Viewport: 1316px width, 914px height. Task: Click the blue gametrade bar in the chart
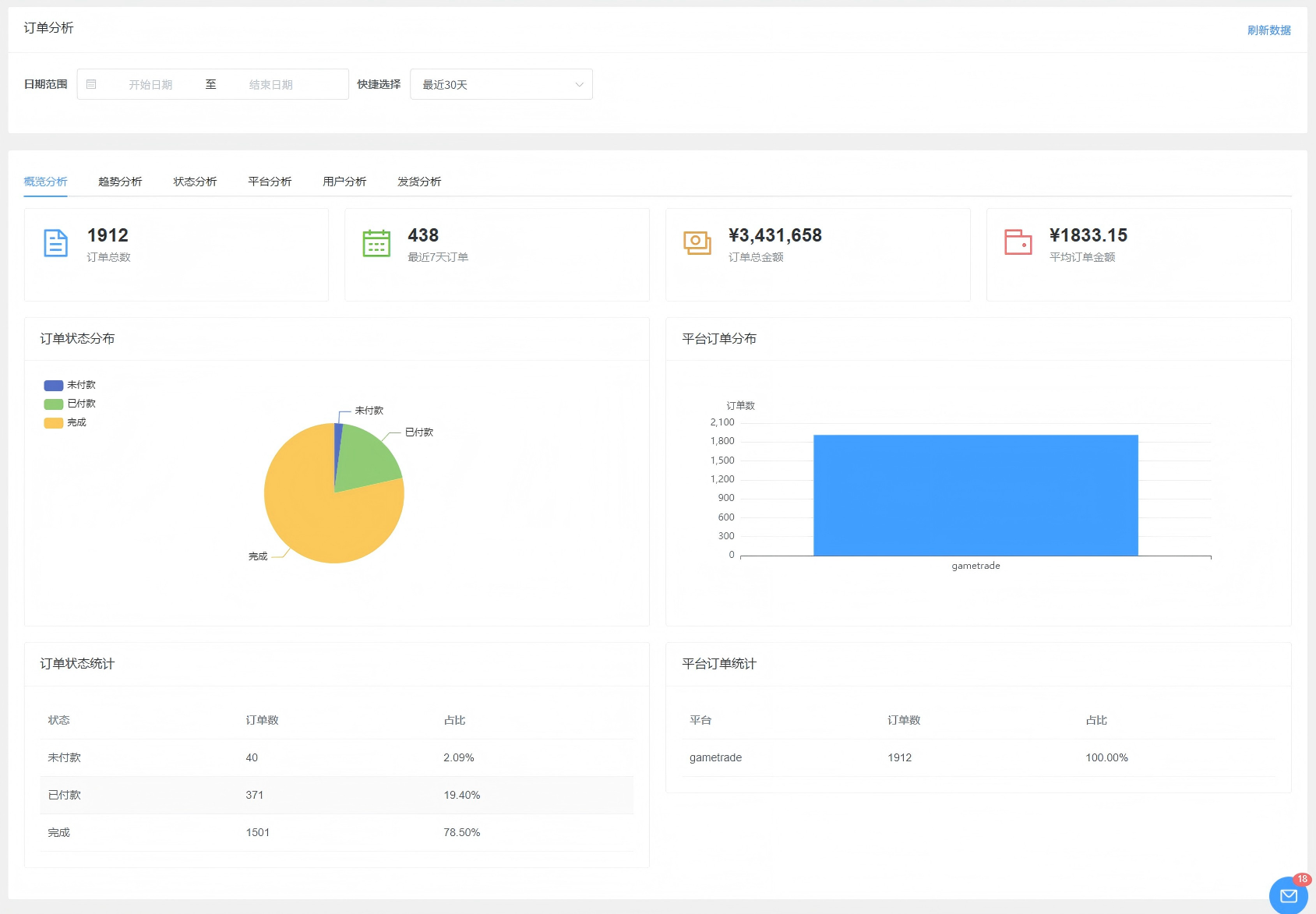click(x=976, y=495)
